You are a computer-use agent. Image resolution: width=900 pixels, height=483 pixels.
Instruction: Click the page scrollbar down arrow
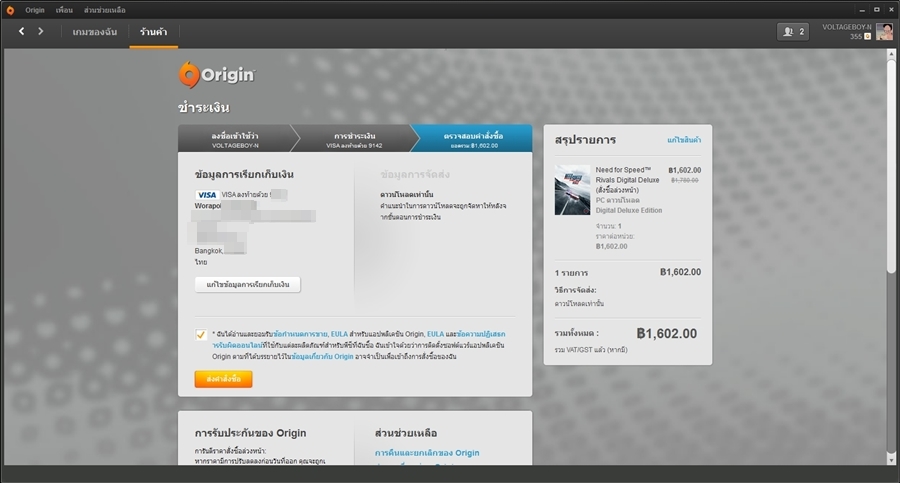[891, 460]
